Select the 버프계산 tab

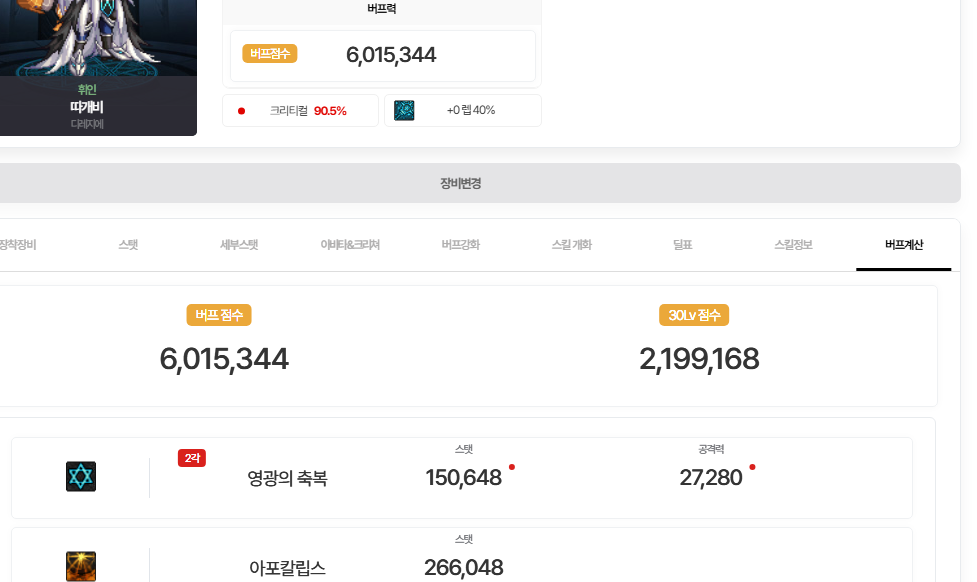(904, 245)
